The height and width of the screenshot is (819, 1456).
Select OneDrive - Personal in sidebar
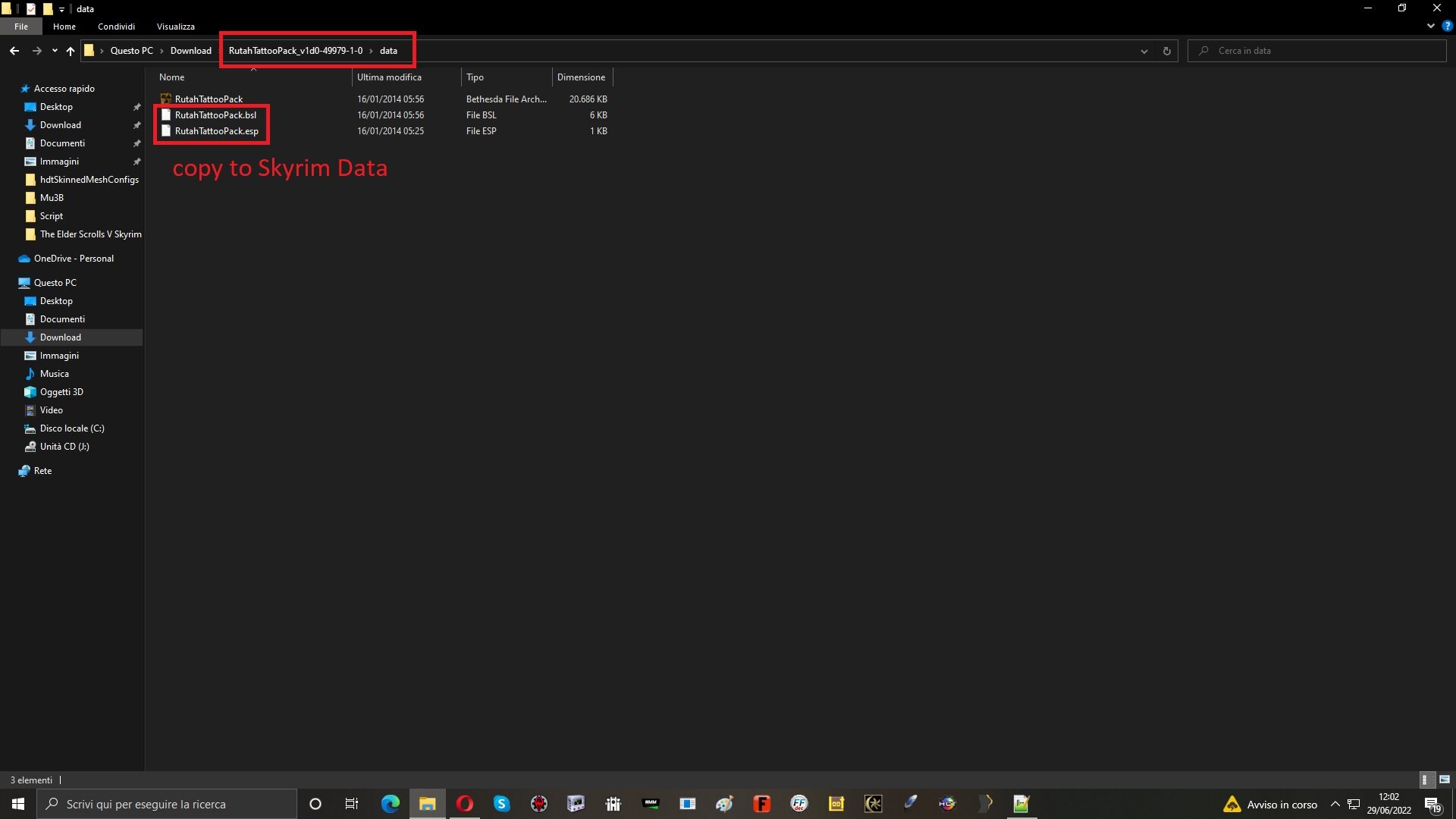(x=74, y=259)
